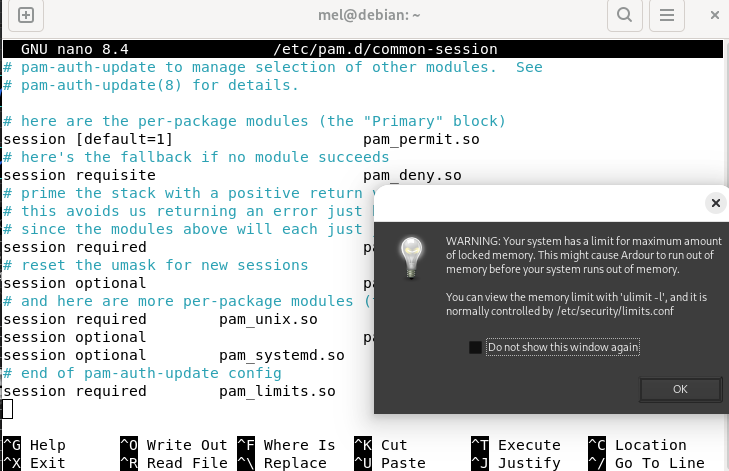Click the ^X Exit shortcut in nano
This screenshot has height=471, width=729.
(x=34, y=463)
